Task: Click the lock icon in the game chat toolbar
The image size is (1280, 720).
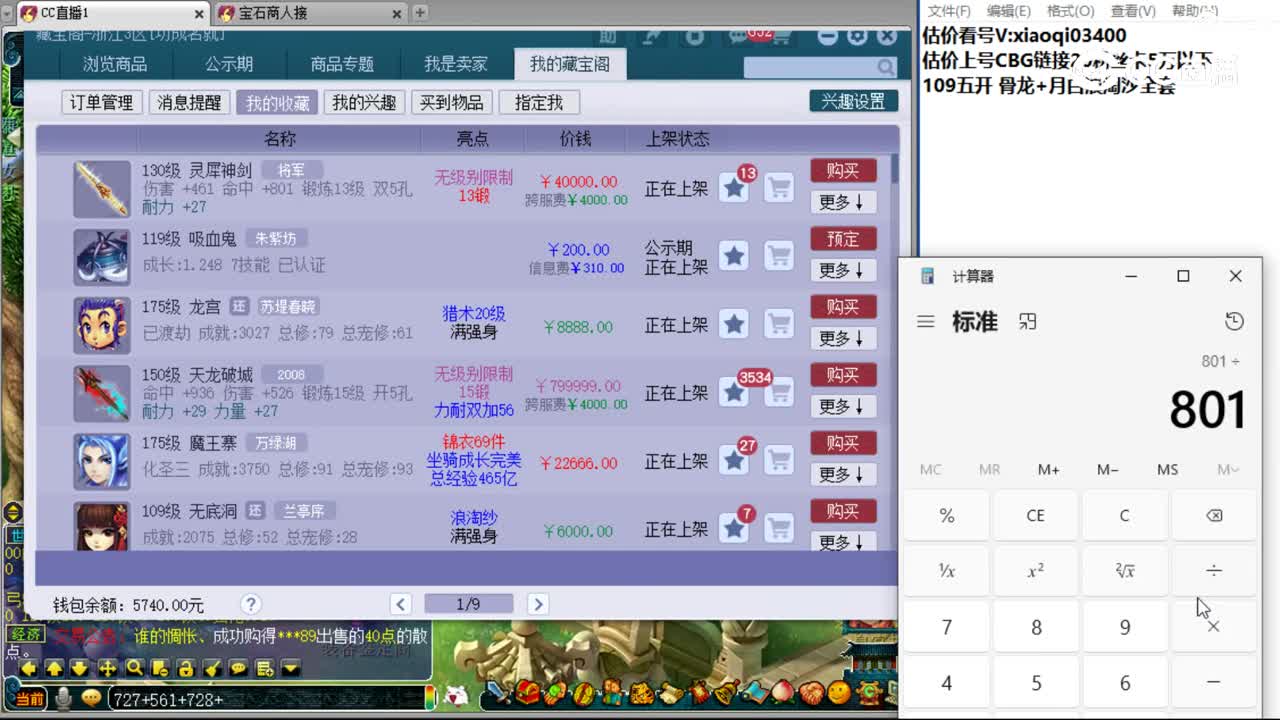Action: (186, 670)
